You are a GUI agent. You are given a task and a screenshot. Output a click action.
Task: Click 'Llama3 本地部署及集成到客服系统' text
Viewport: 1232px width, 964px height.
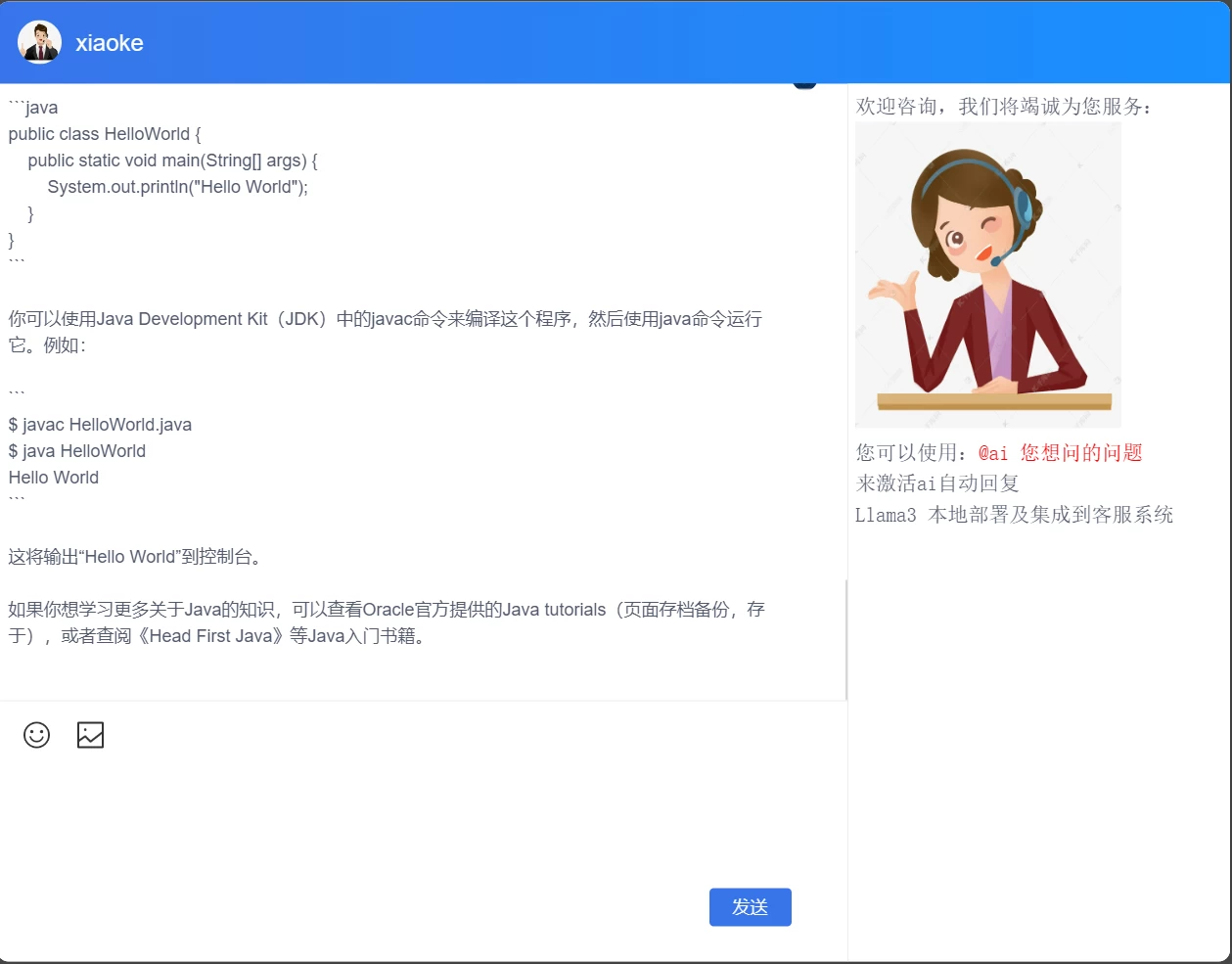point(1014,515)
